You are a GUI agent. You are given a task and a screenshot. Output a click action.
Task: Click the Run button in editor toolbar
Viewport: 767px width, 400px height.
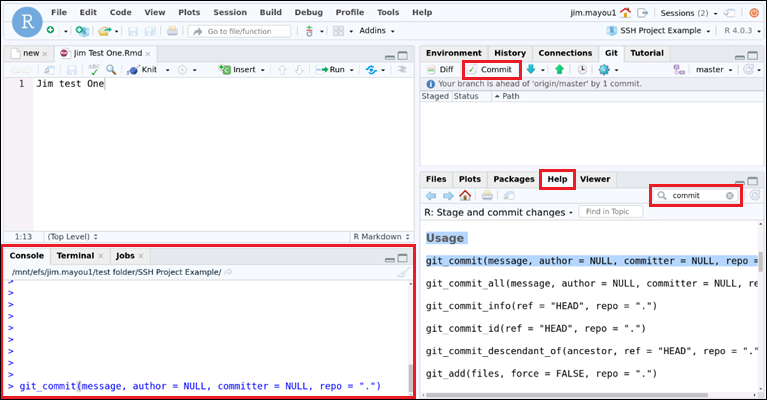pyautogui.click(x=330, y=69)
